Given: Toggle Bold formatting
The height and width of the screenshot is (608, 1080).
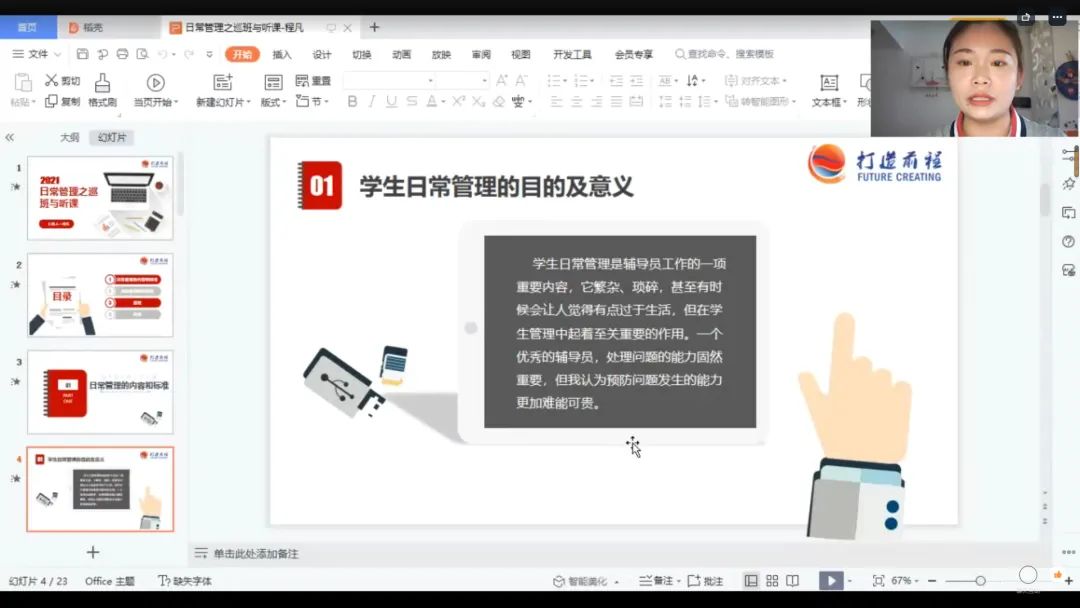Looking at the screenshot, I should pyautogui.click(x=352, y=102).
